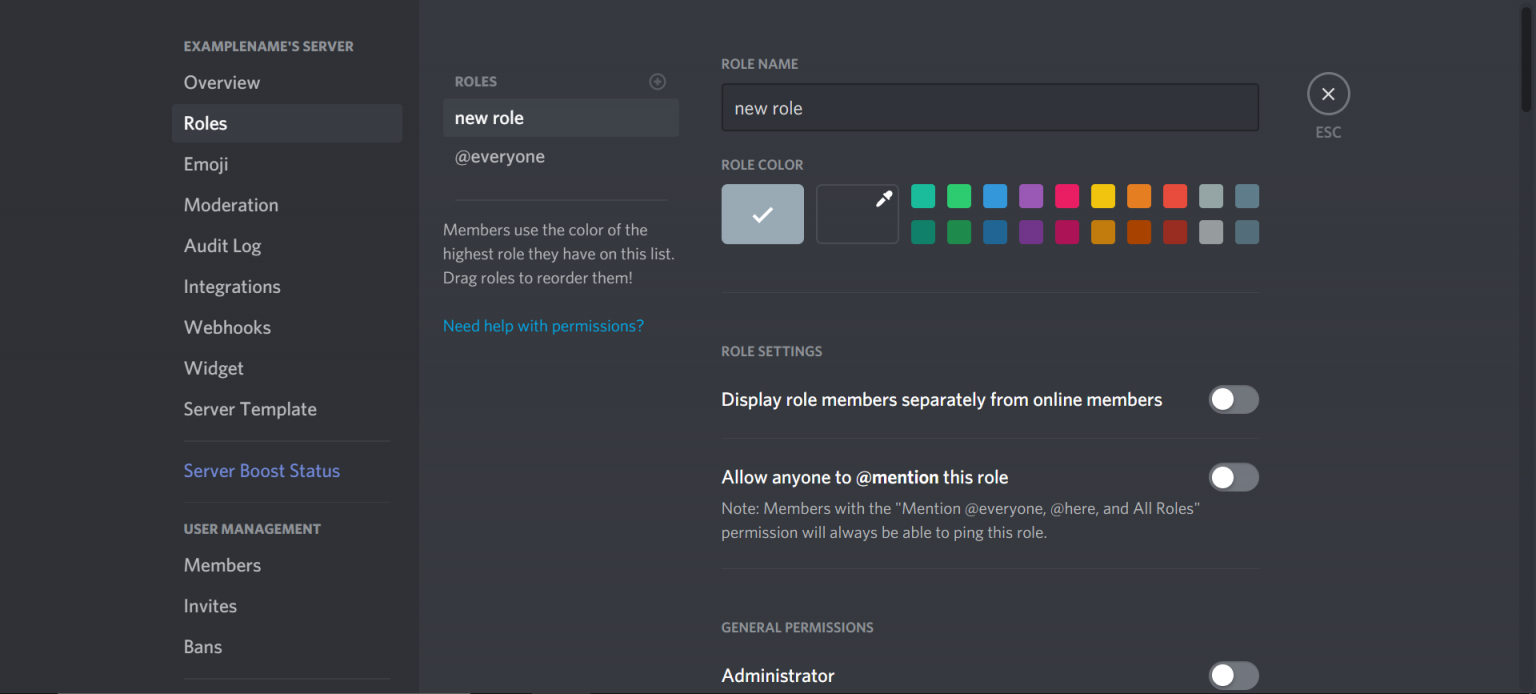The height and width of the screenshot is (694, 1536).
Task: Open custom color eyedropper picker
Action: click(x=857, y=214)
